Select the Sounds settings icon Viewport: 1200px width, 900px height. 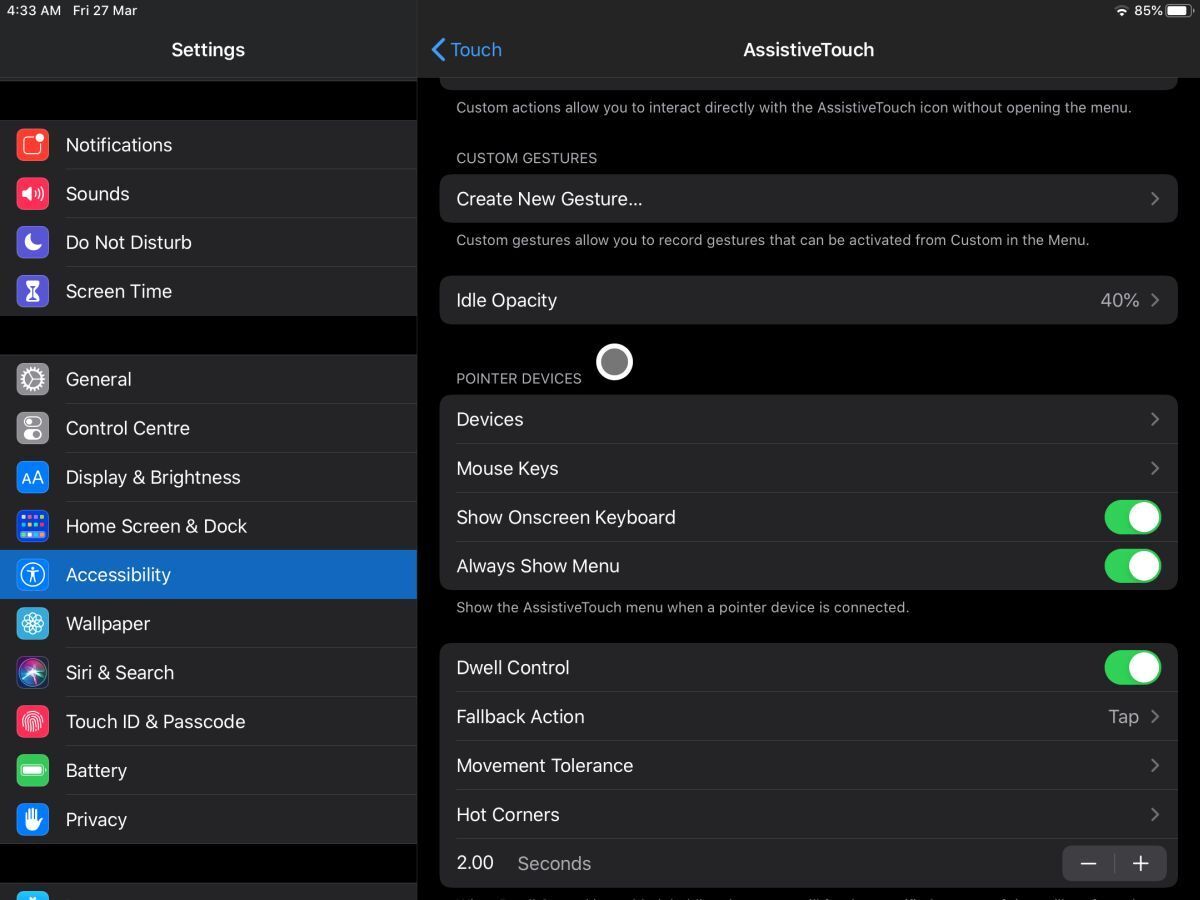coord(31,193)
